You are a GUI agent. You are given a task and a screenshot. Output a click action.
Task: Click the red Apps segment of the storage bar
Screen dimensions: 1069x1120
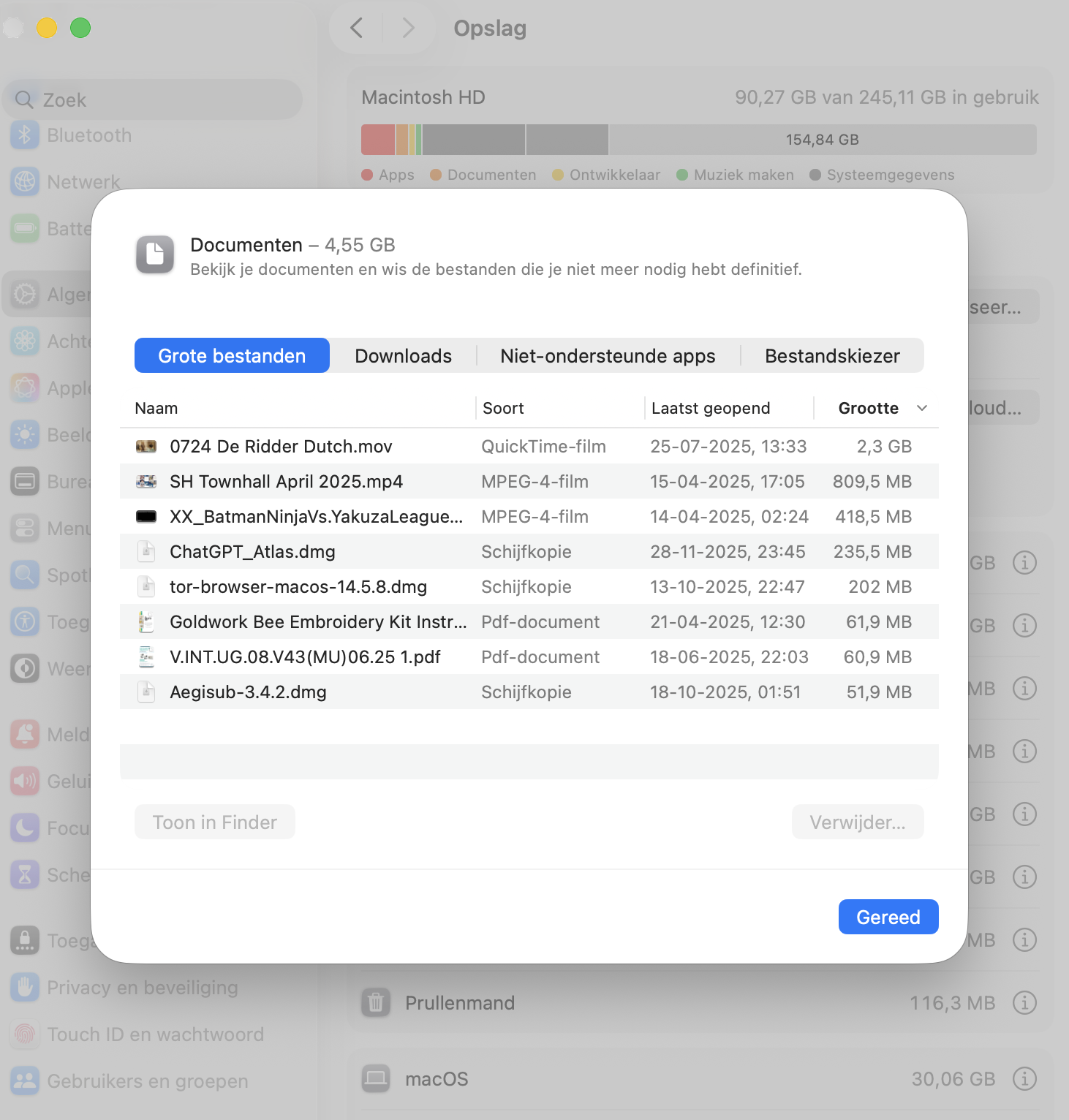point(377,139)
